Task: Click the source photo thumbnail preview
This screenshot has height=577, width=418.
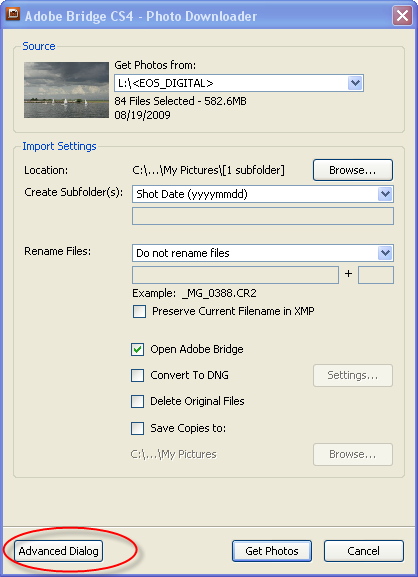Action: click(66, 90)
